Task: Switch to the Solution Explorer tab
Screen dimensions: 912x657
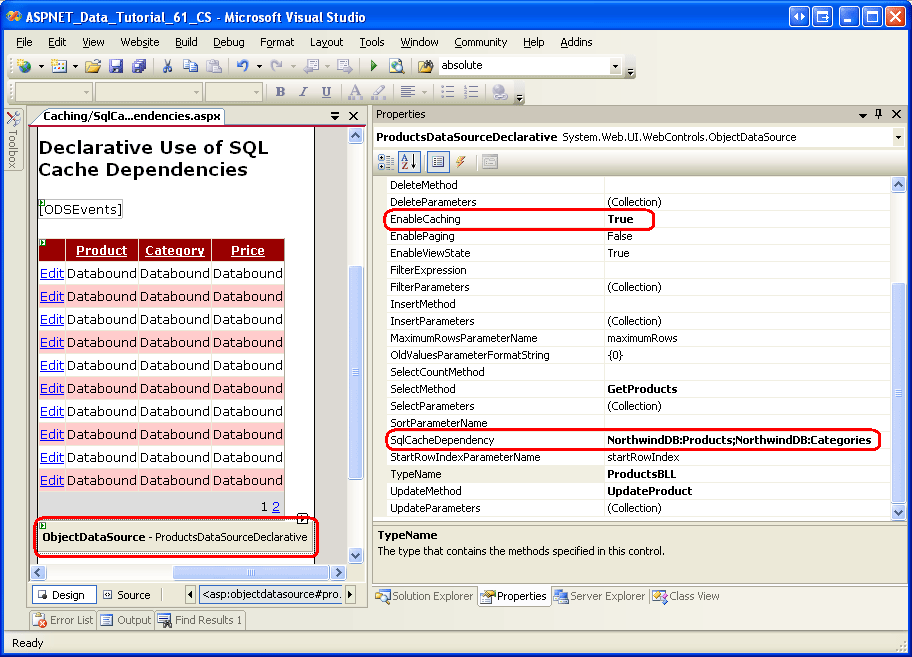Action: click(424, 596)
